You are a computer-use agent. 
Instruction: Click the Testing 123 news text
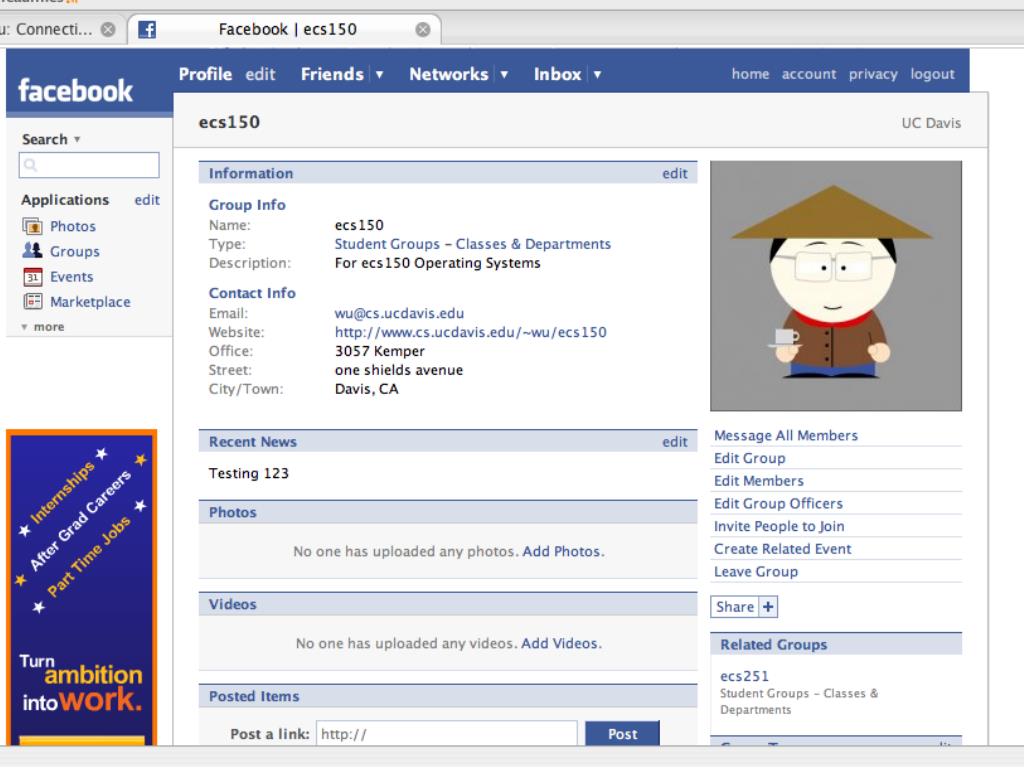[x=248, y=473]
